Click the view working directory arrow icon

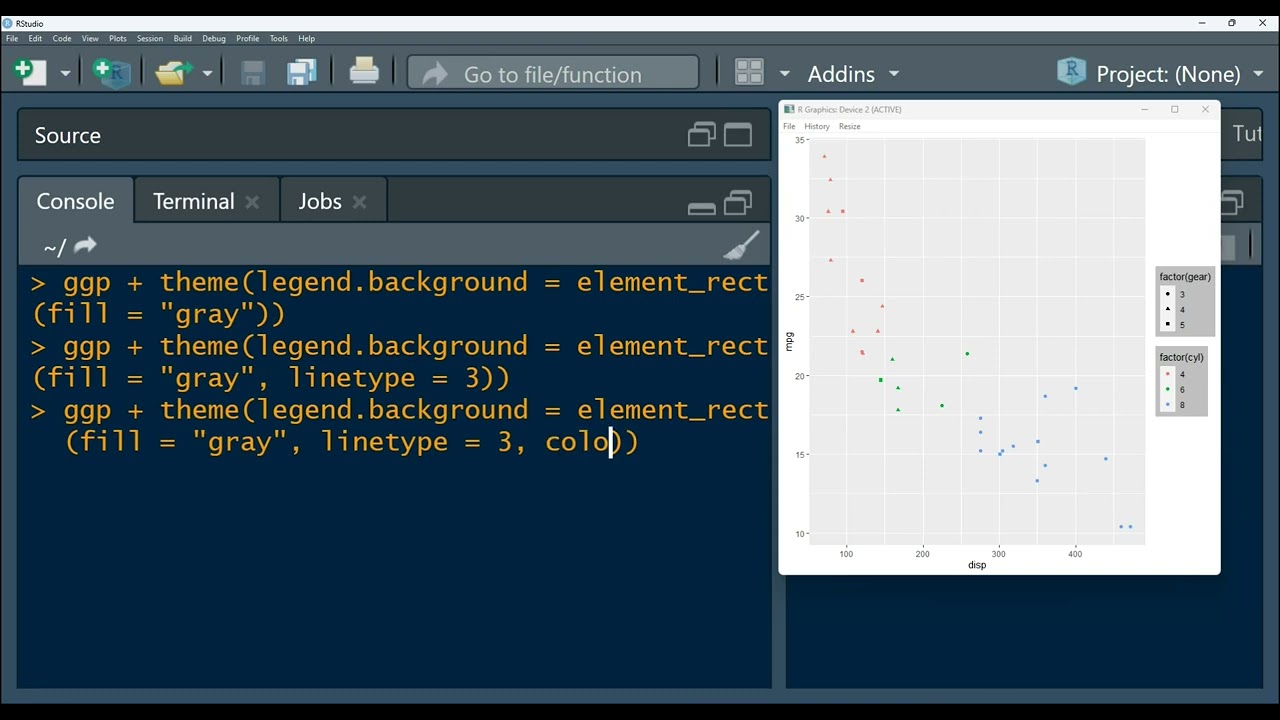(85, 245)
